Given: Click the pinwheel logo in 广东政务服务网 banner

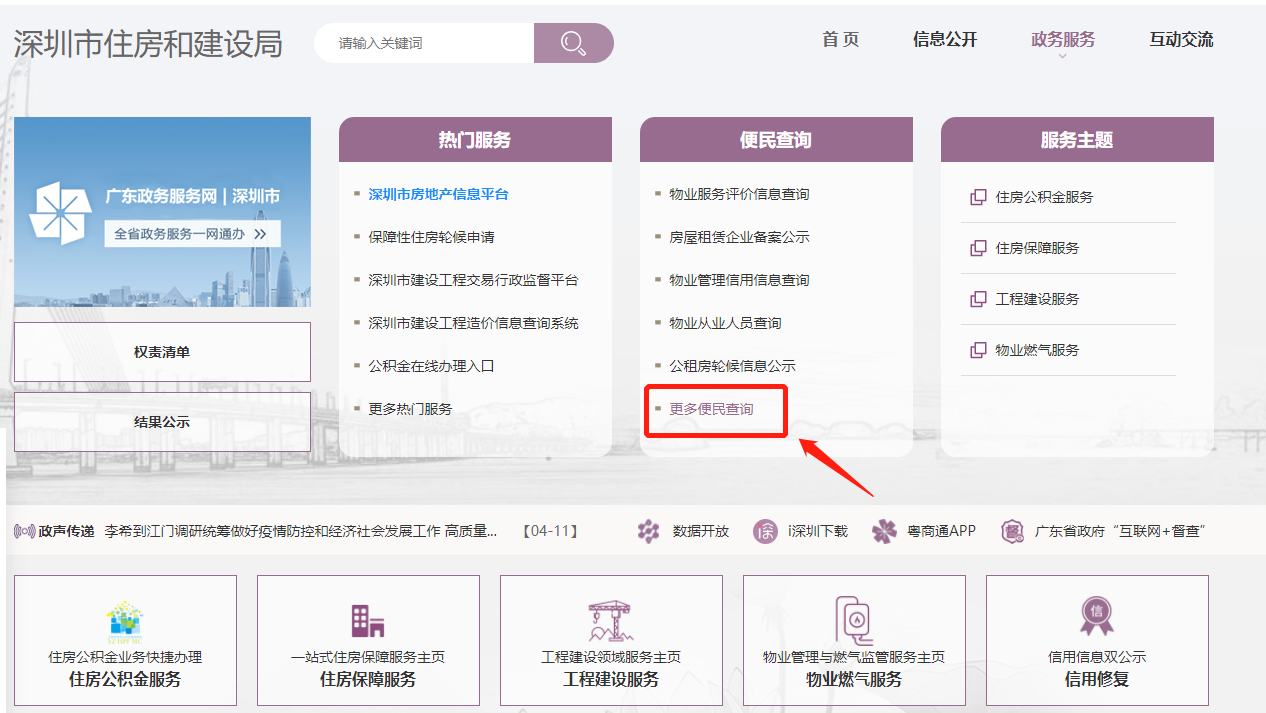Looking at the screenshot, I should coord(60,213).
